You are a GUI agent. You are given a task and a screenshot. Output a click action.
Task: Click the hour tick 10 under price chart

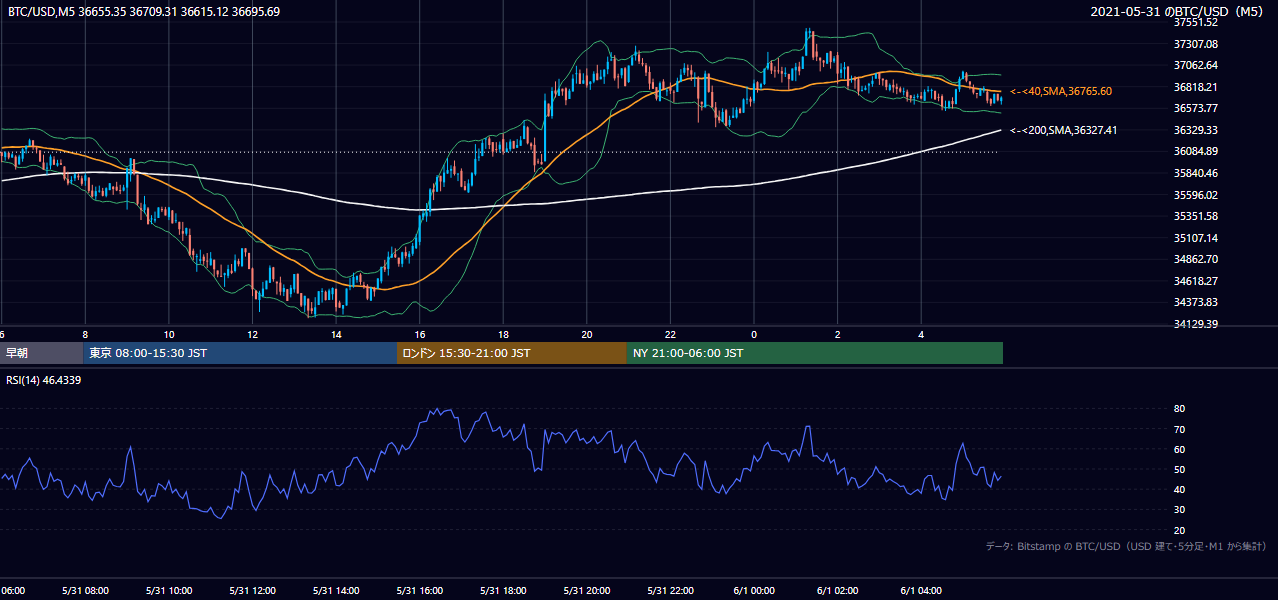[169, 335]
